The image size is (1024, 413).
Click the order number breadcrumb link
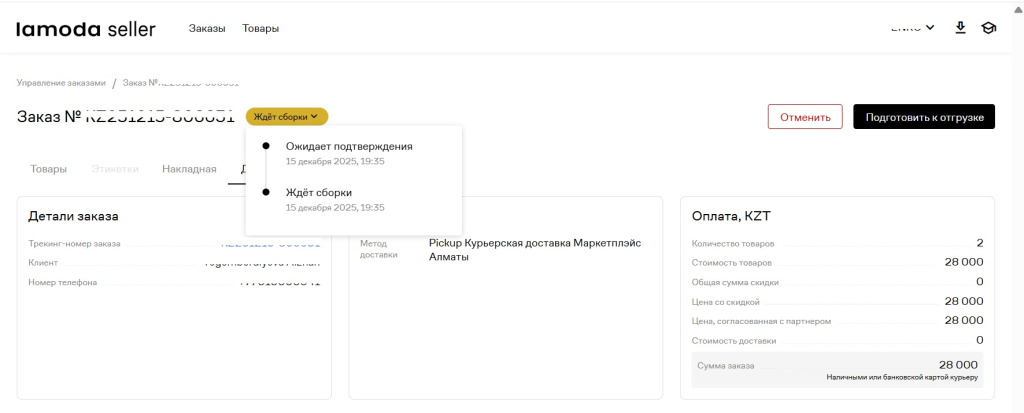pos(180,83)
